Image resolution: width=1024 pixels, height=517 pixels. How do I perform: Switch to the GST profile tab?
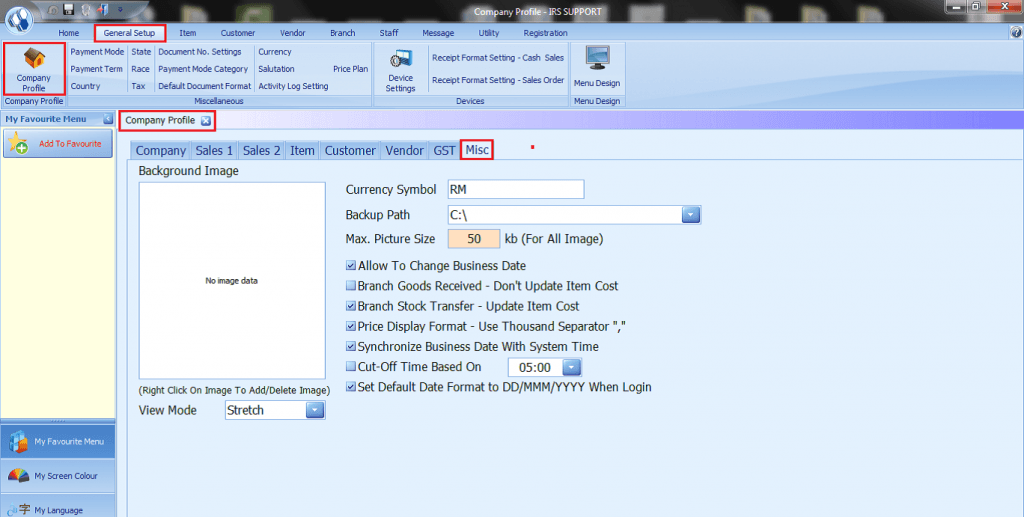444,151
